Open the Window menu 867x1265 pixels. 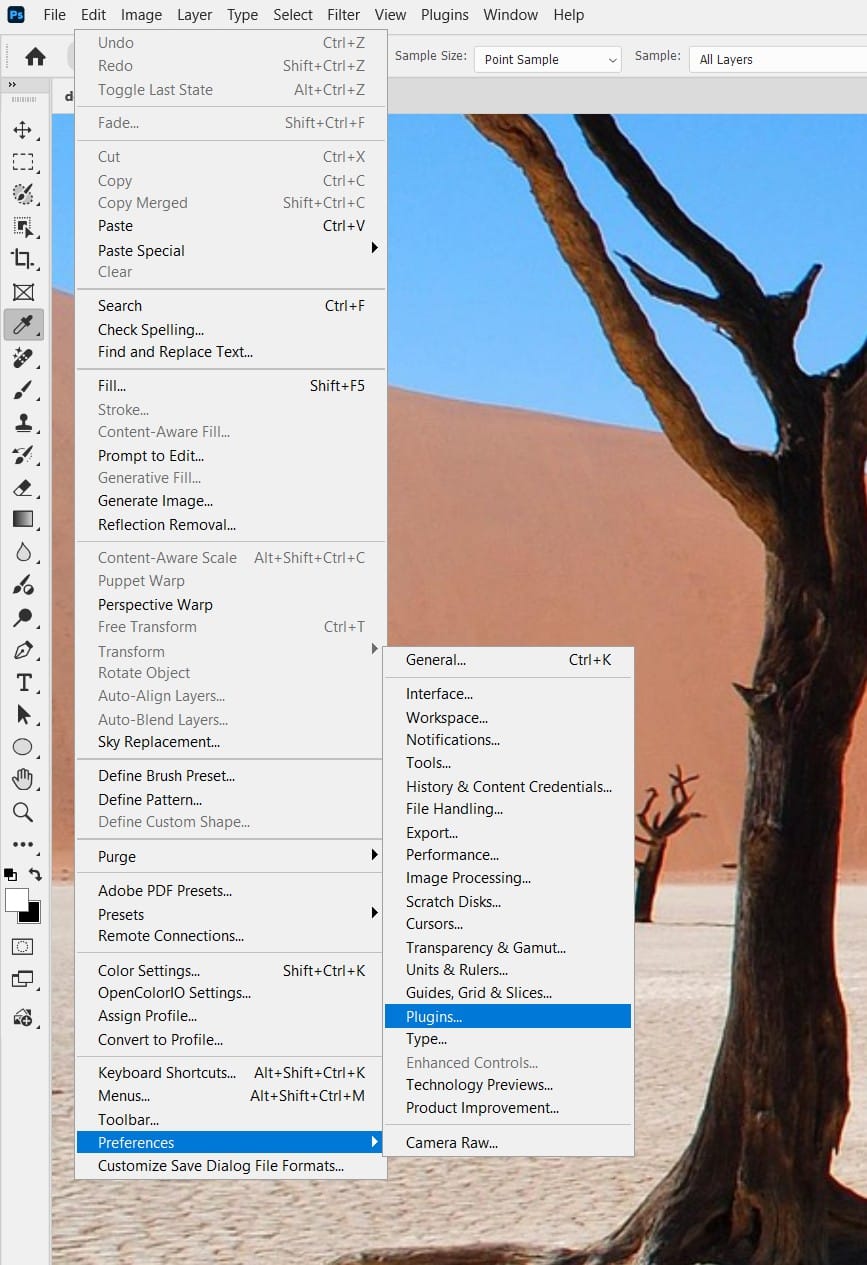(510, 15)
